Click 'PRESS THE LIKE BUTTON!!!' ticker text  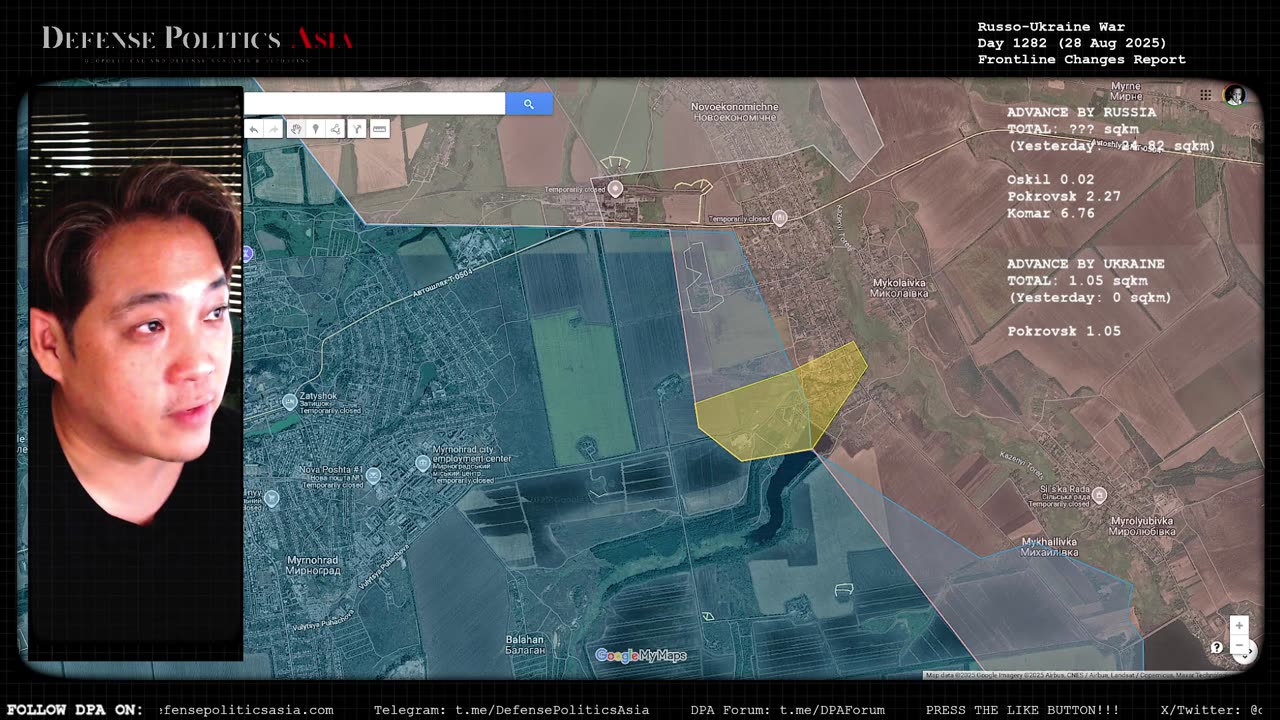point(1022,710)
